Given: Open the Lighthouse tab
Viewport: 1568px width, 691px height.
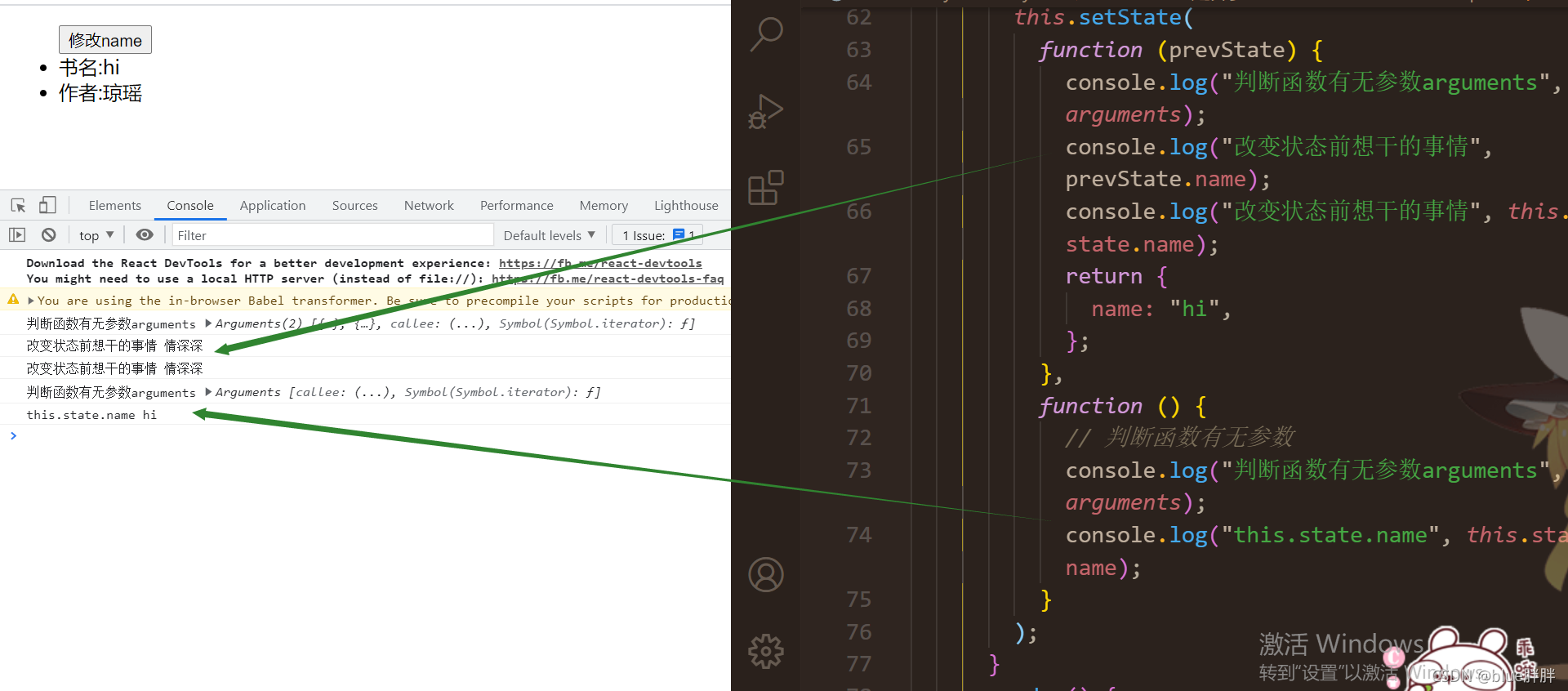Looking at the screenshot, I should point(686,206).
